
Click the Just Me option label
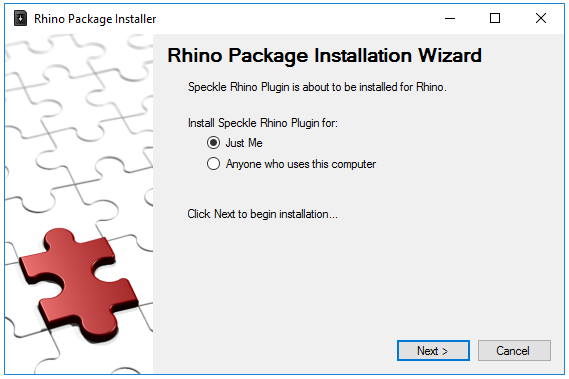244,143
